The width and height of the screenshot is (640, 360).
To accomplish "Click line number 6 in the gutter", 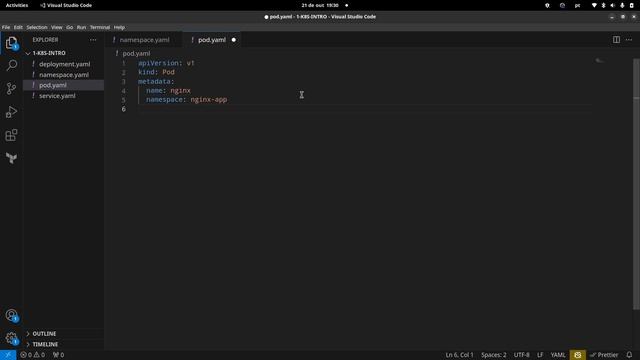I will pyautogui.click(x=124, y=109).
